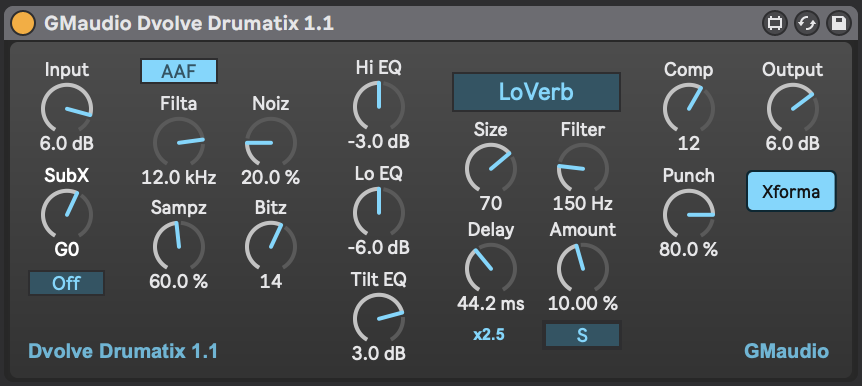Click the Punch knob
This screenshot has width=862, height=386.
pyautogui.click(x=689, y=215)
